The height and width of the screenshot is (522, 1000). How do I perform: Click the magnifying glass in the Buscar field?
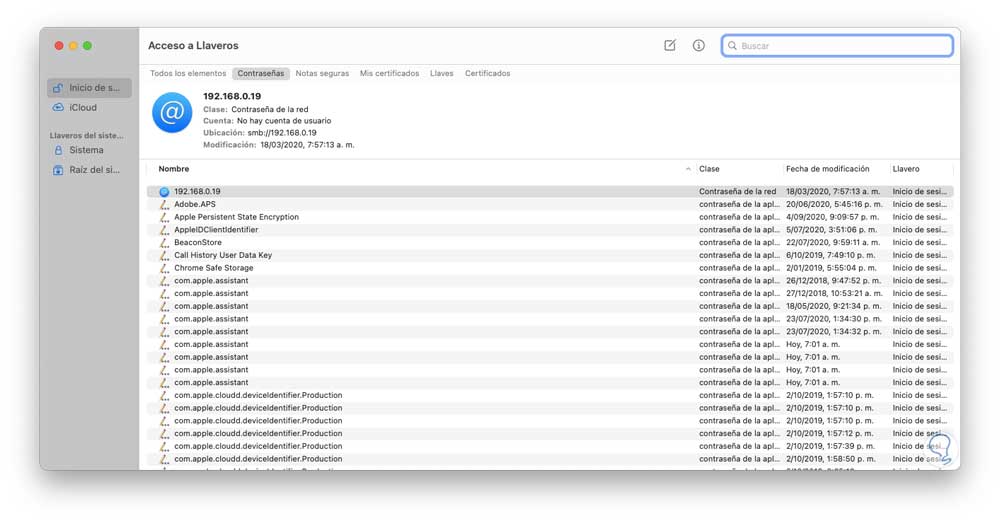tap(732, 46)
